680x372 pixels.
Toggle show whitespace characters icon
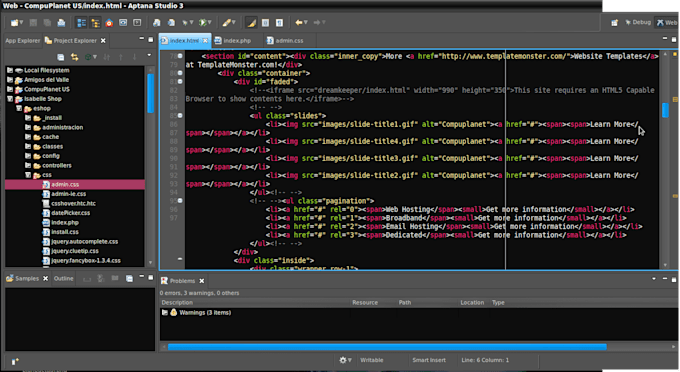coord(279,23)
